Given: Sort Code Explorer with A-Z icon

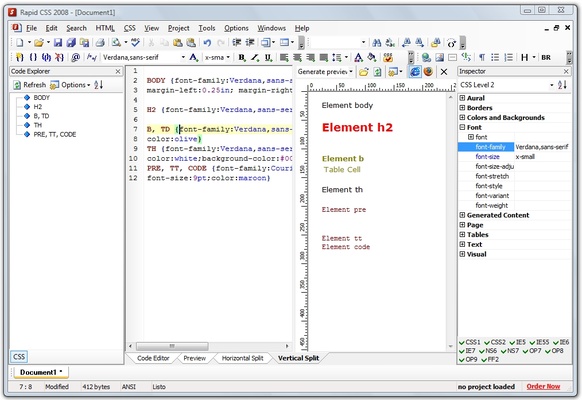Looking at the screenshot, I should 98,85.
